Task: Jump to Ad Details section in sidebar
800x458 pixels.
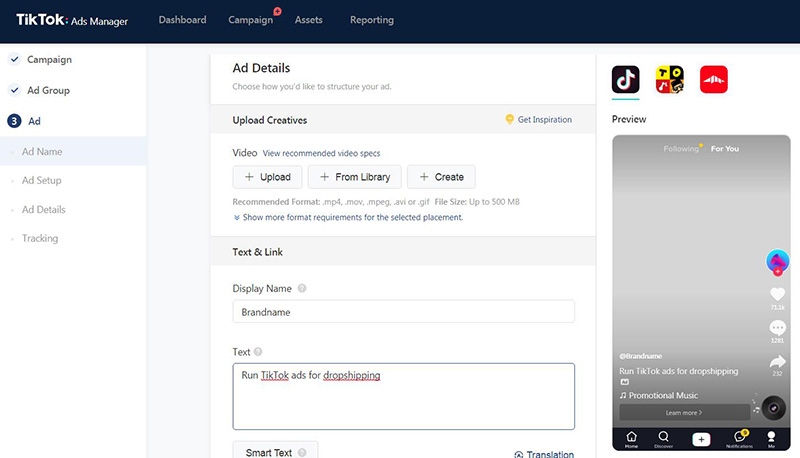Action: pyautogui.click(x=43, y=209)
